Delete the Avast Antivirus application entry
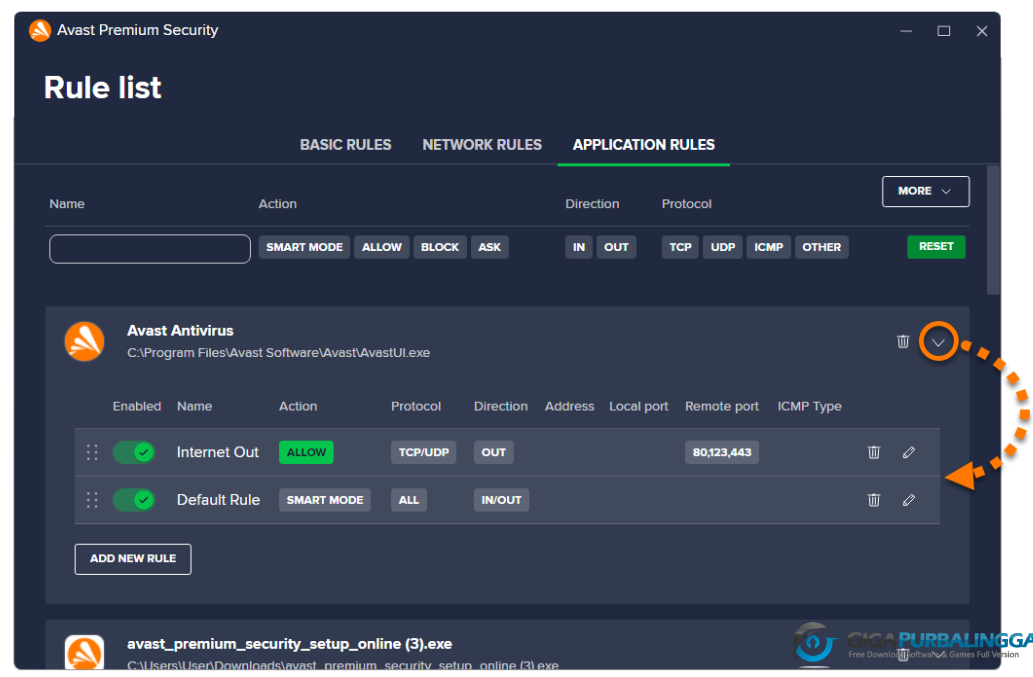This screenshot has width=1033, height=677. (903, 341)
